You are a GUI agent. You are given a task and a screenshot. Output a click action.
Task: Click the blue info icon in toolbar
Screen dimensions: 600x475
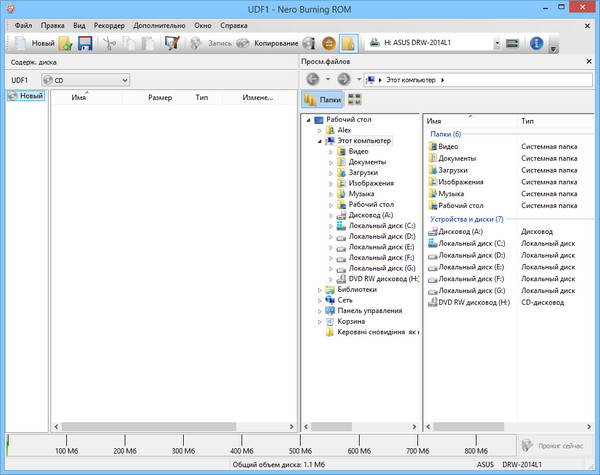click(x=536, y=44)
